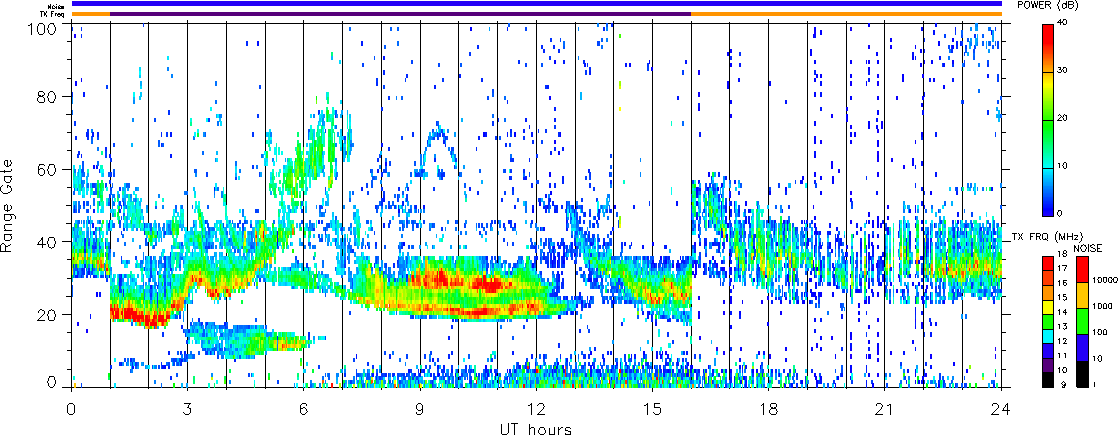Click the "100" label on NOISE scale

tap(1100, 332)
